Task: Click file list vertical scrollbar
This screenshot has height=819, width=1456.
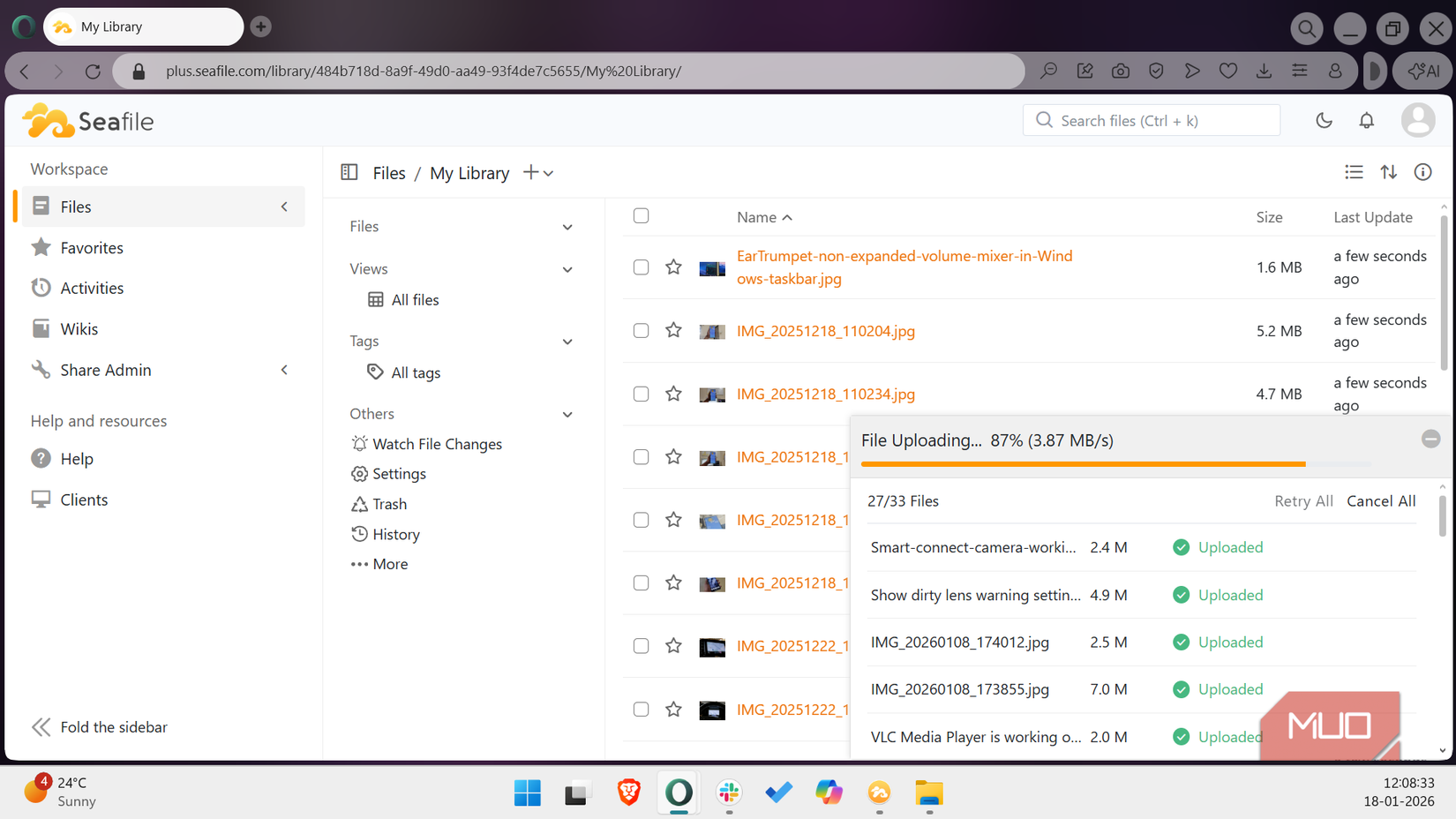Action: coord(1444,291)
